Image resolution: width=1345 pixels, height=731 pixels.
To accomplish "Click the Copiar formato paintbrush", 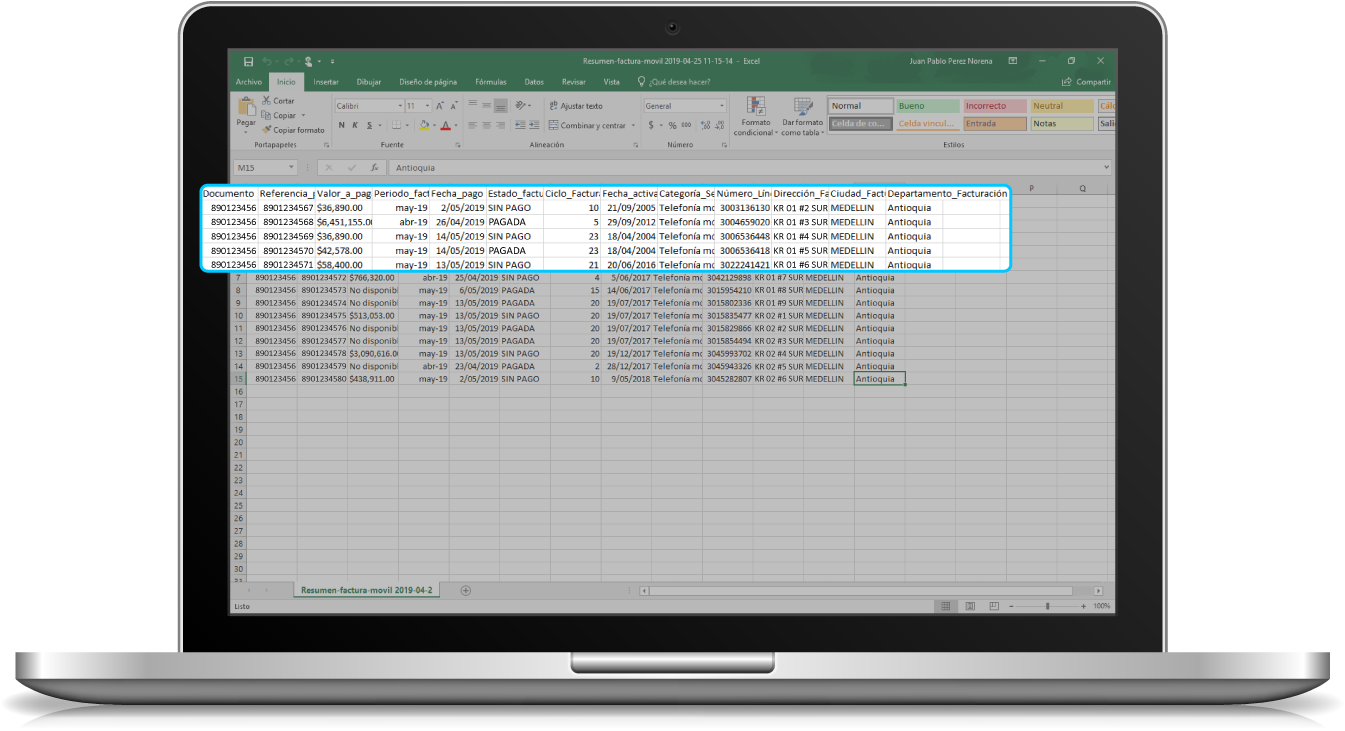I will pyautogui.click(x=293, y=130).
